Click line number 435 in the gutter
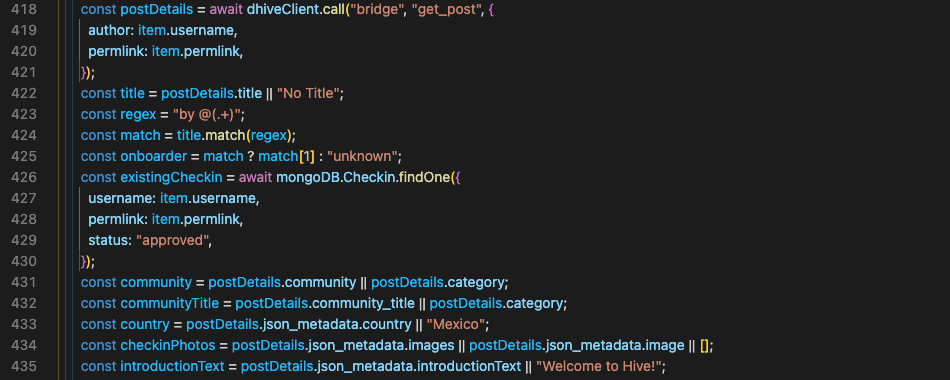The image size is (950, 380). point(24,366)
